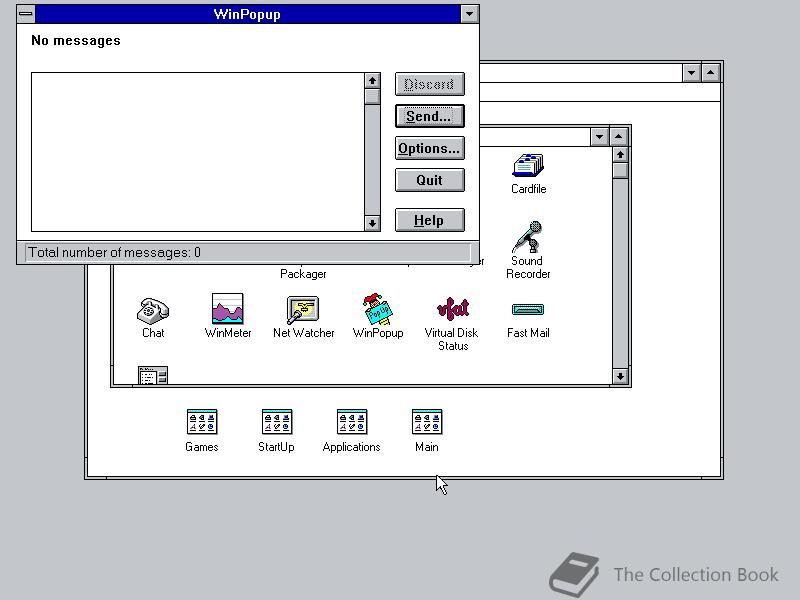Launch Fast Mail

(528, 308)
